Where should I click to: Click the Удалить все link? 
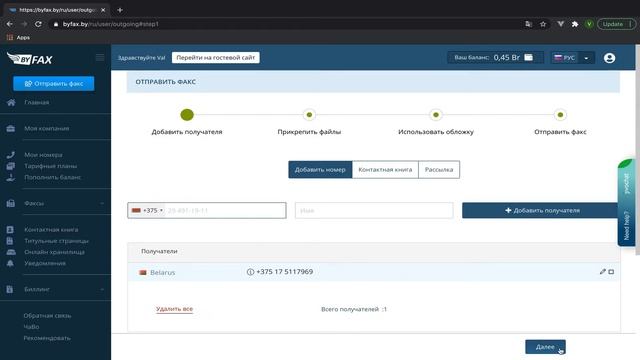point(174,309)
